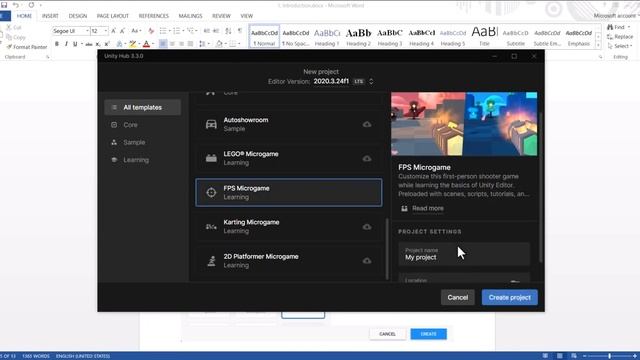640x360 pixels.
Task: Open the HOME ribbon tab
Action: coord(24,16)
